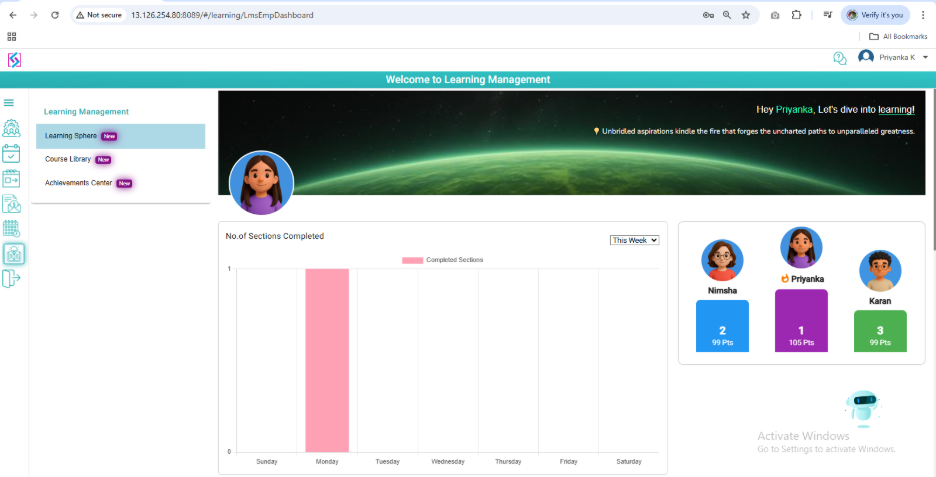Screen dimensions: 936x477
Task: Bookmark this page with the star icon
Action: pos(746,15)
